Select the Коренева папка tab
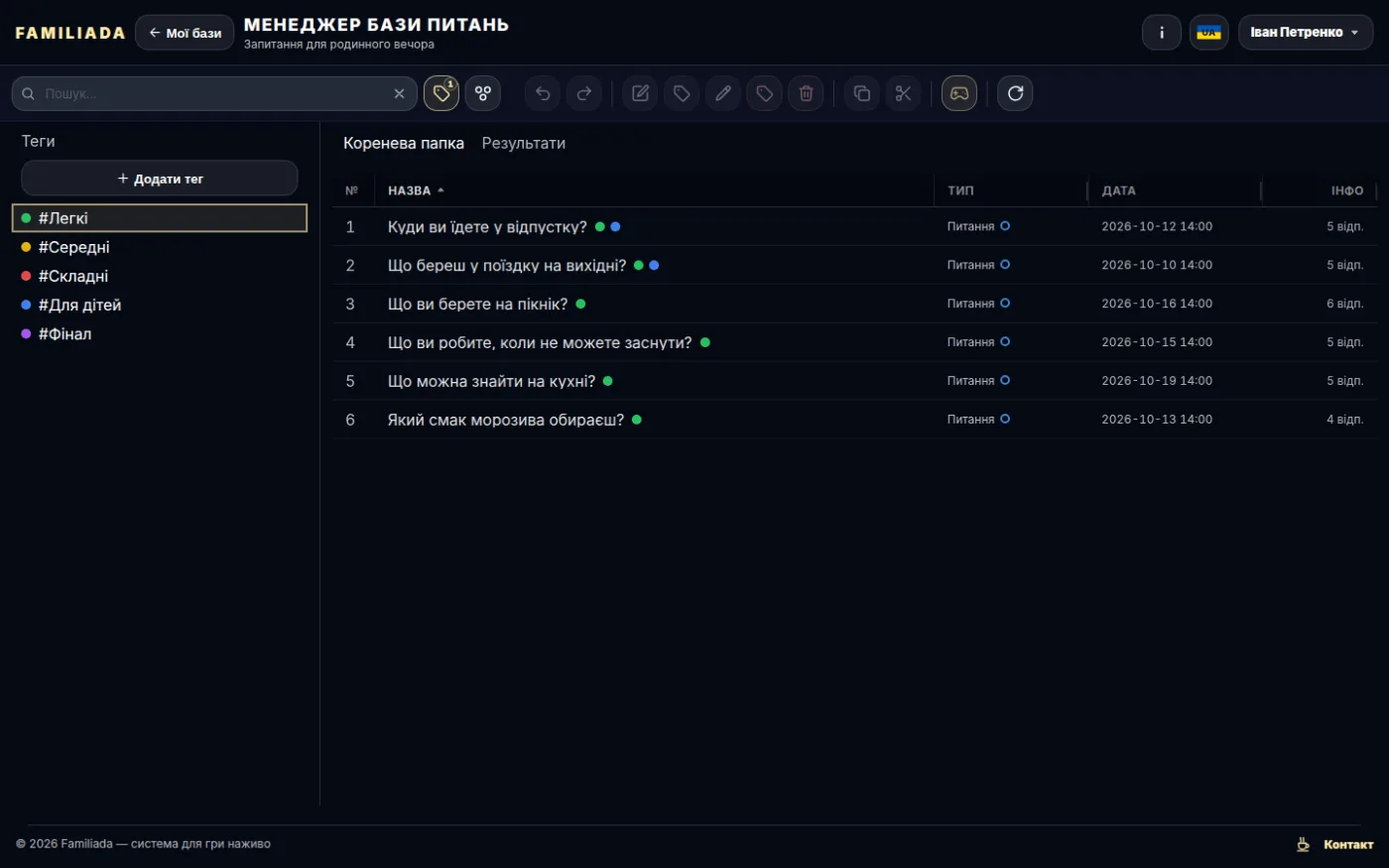 pyautogui.click(x=404, y=143)
